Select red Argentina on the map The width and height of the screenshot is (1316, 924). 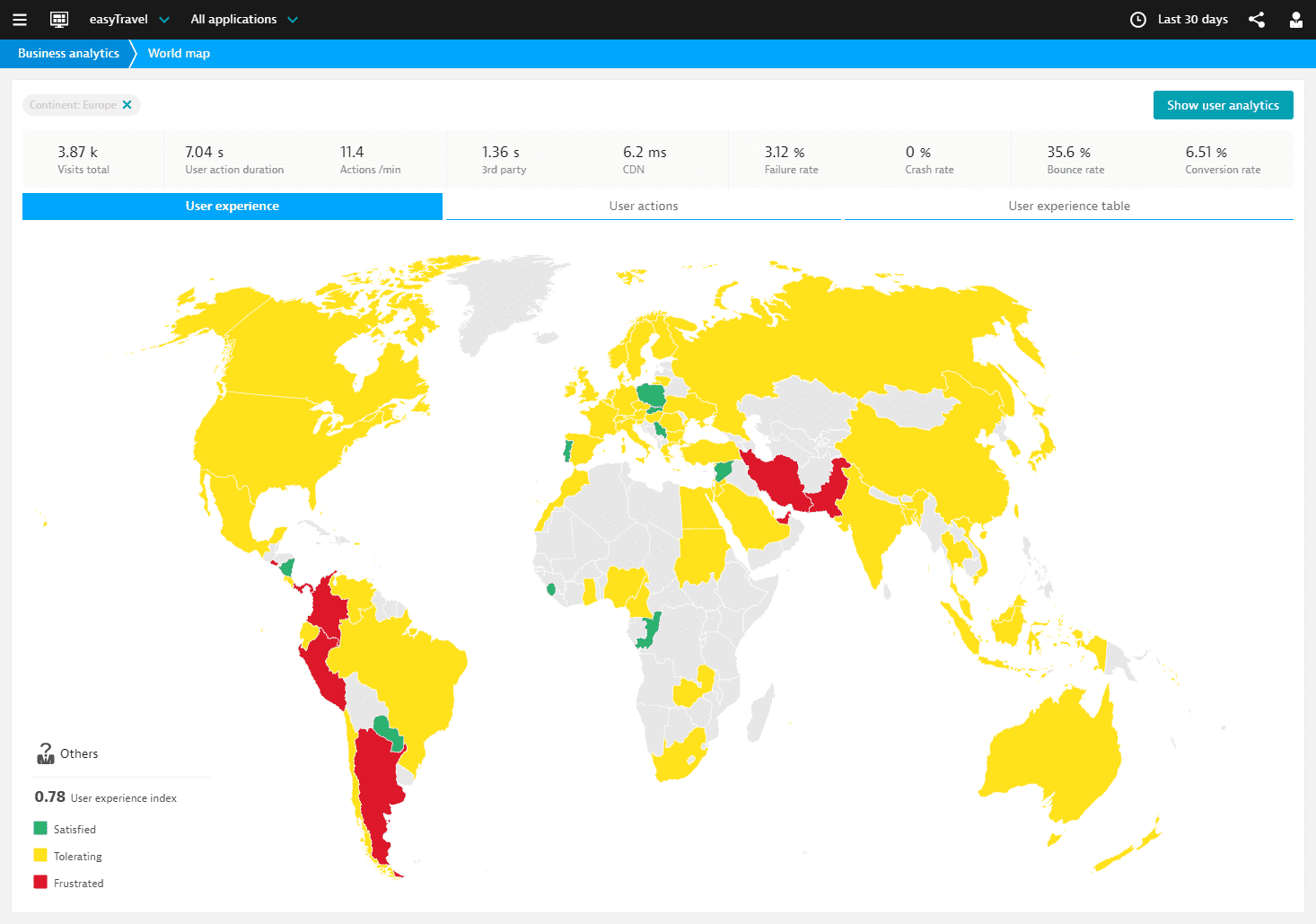pyautogui.click(x=375, y=781)
